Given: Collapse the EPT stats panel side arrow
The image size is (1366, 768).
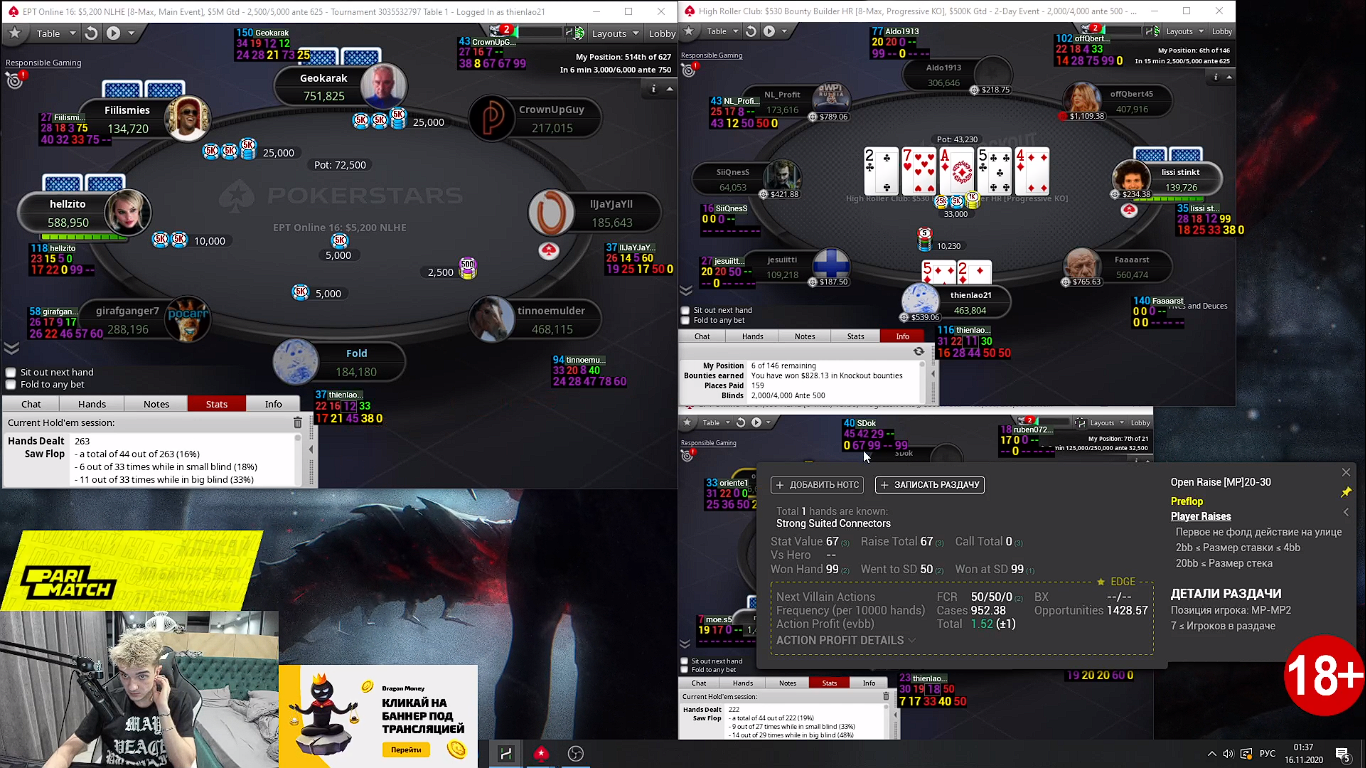Looking at the screenshot, I should click(x=309, y=449).
